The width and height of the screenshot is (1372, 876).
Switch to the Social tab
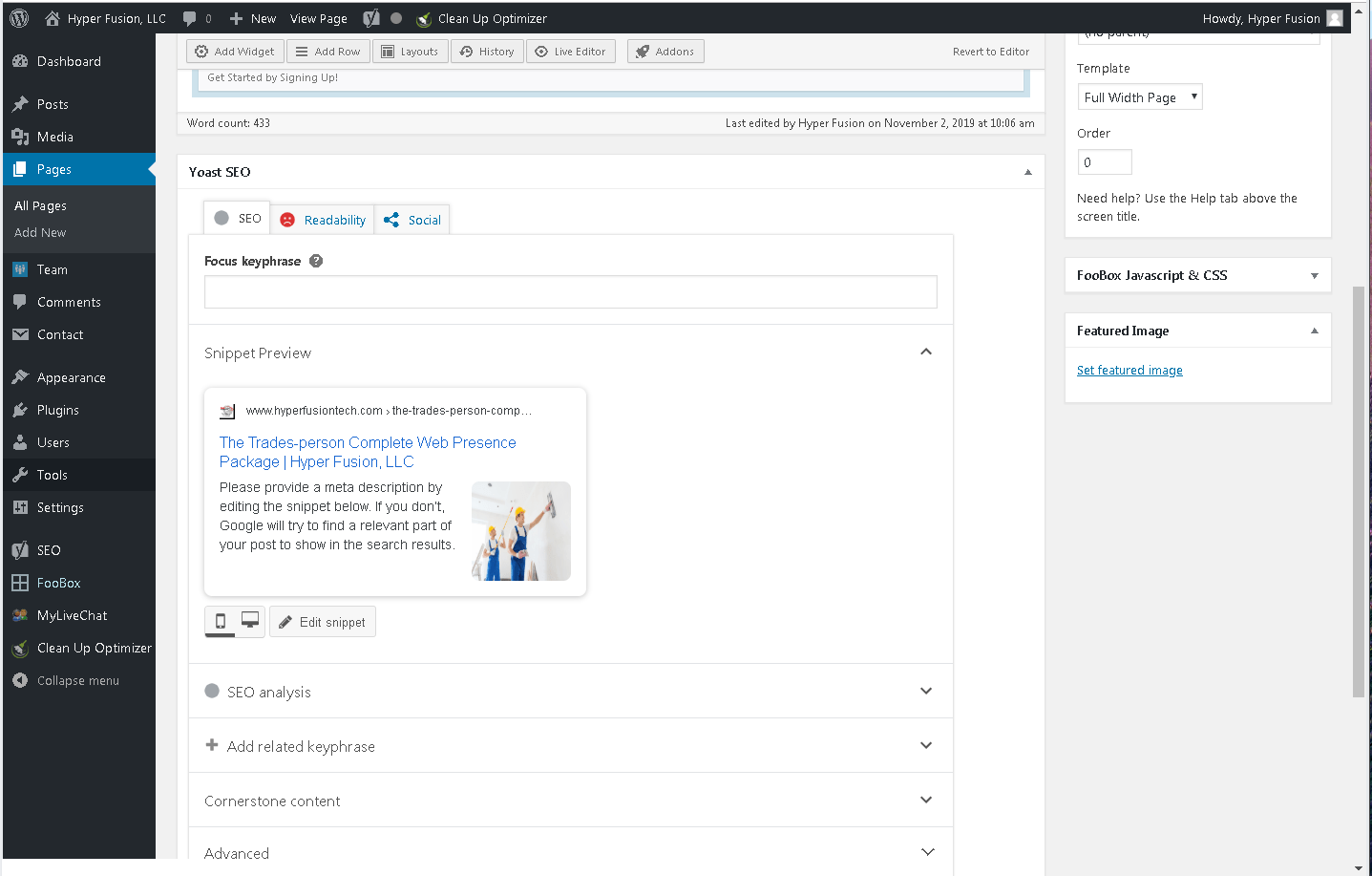pyautogui.click(x=412, y=220)
